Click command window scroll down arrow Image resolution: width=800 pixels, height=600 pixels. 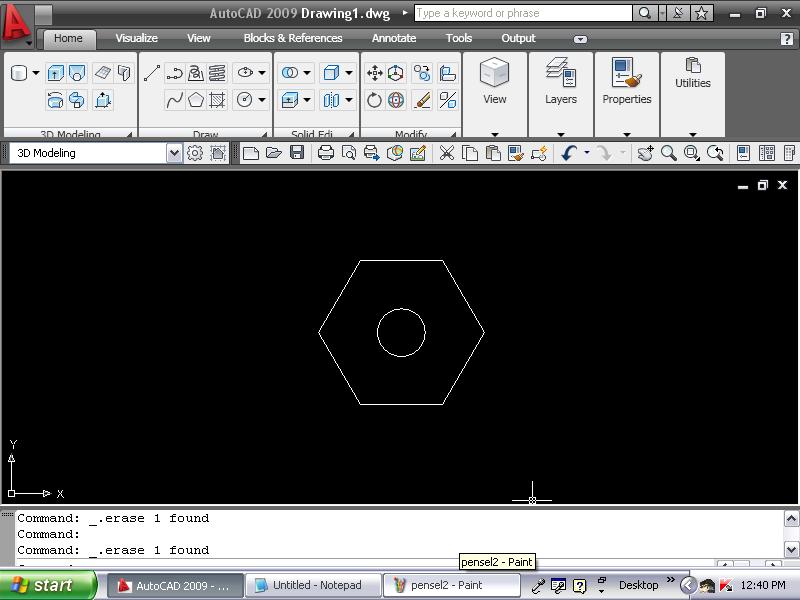click(791, 549)
